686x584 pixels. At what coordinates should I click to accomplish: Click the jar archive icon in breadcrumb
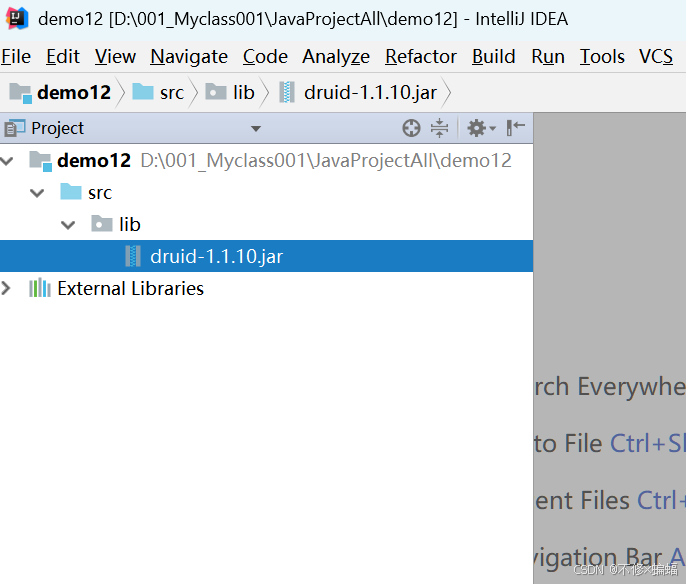pyautogui.click(x=287, y=92)
